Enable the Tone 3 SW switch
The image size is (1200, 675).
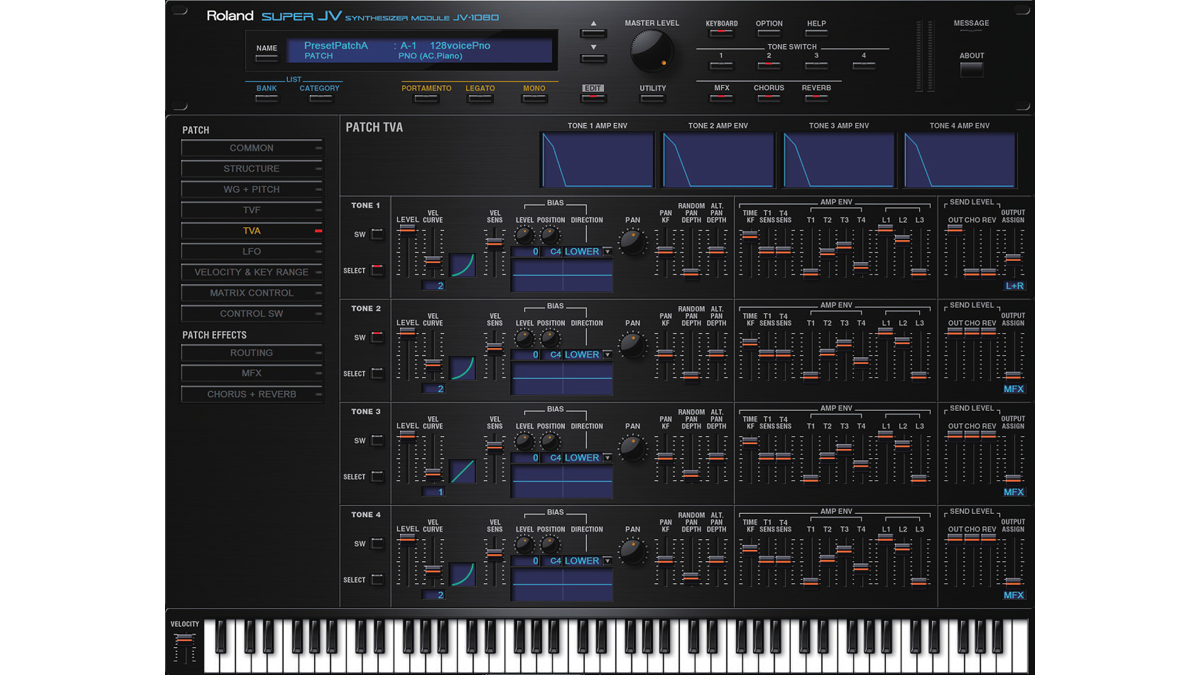[x=377, y=438]
